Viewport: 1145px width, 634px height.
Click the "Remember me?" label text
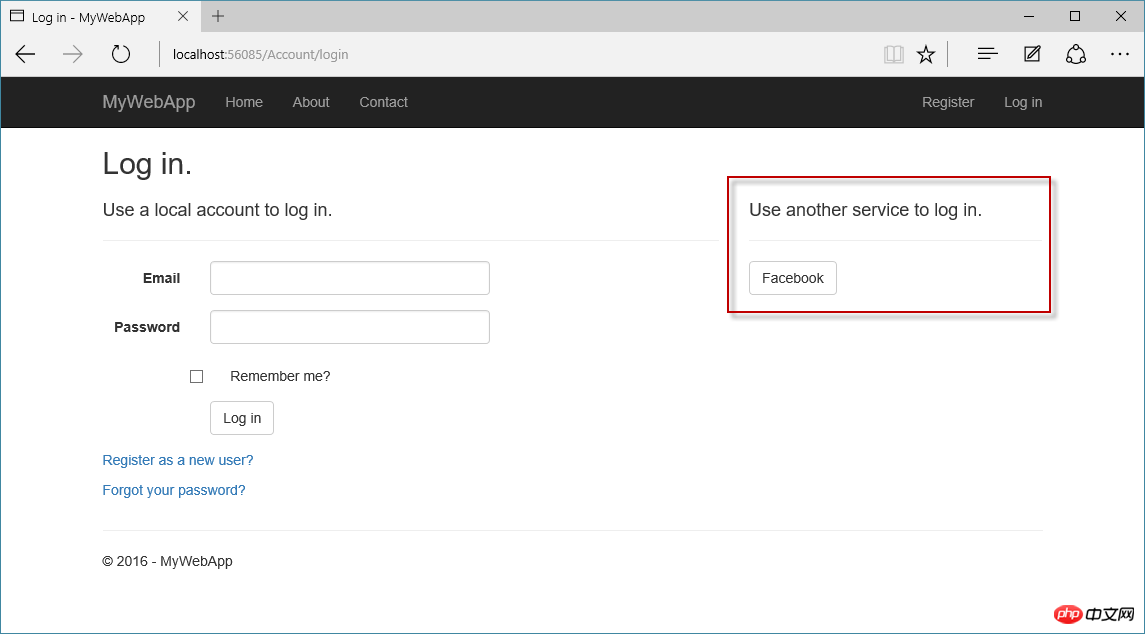click(280, 376)
